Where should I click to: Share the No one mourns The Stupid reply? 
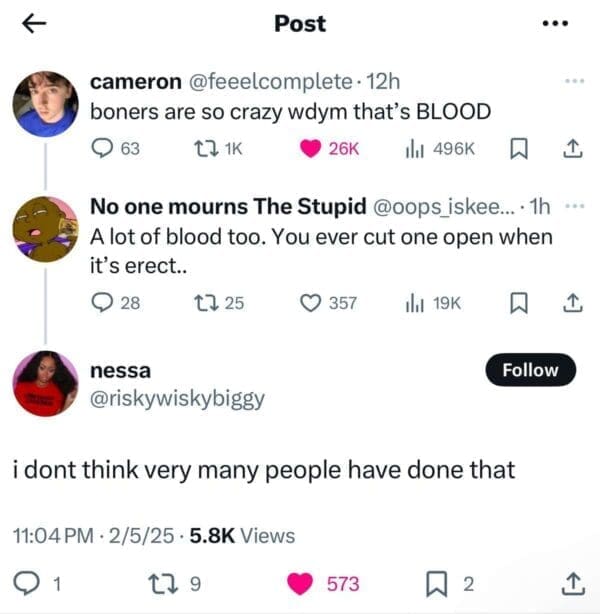pyautogui.click(x=571, y=304)
